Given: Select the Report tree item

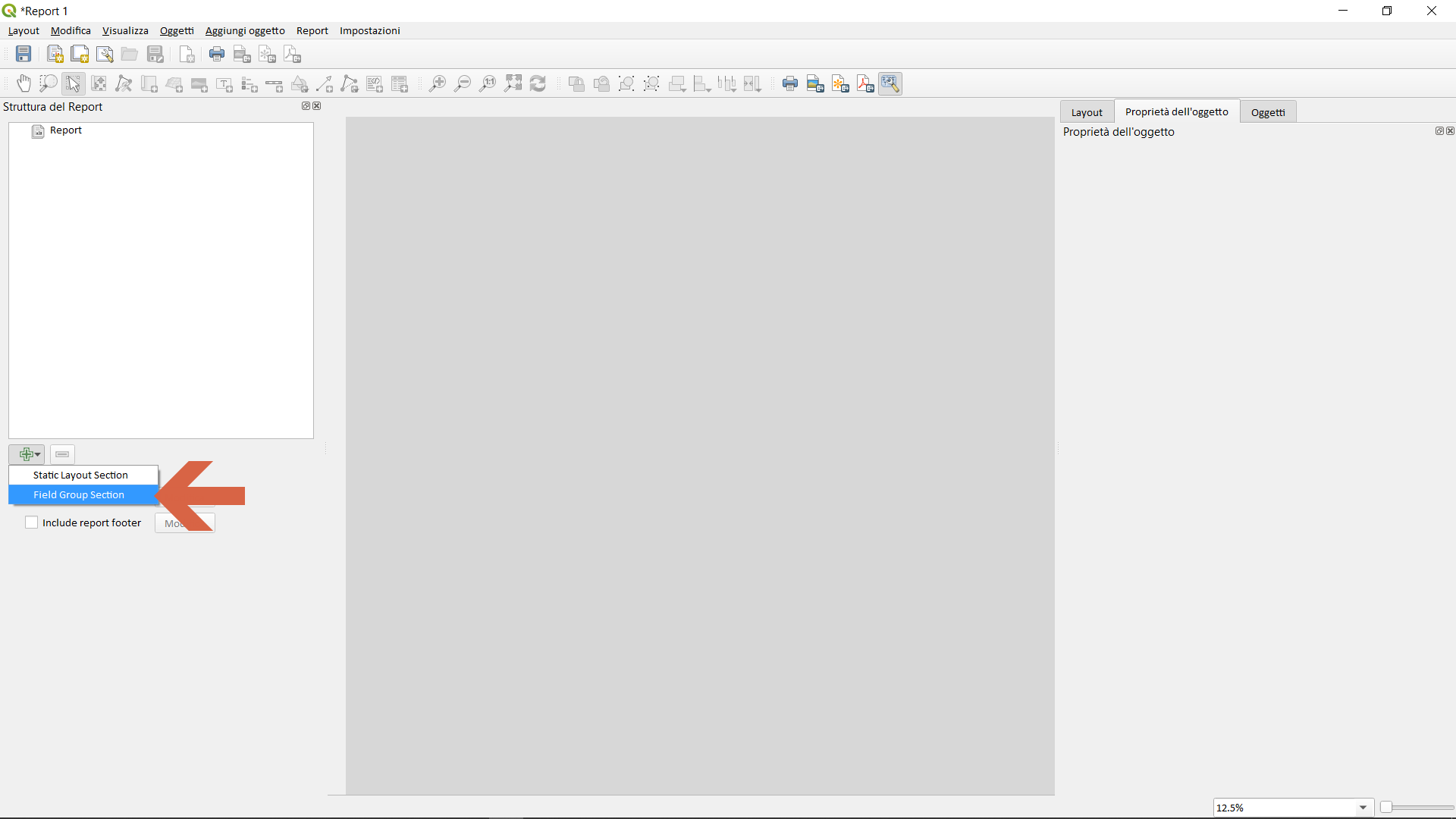Looking at the screenshot, I should pos(65,130).
